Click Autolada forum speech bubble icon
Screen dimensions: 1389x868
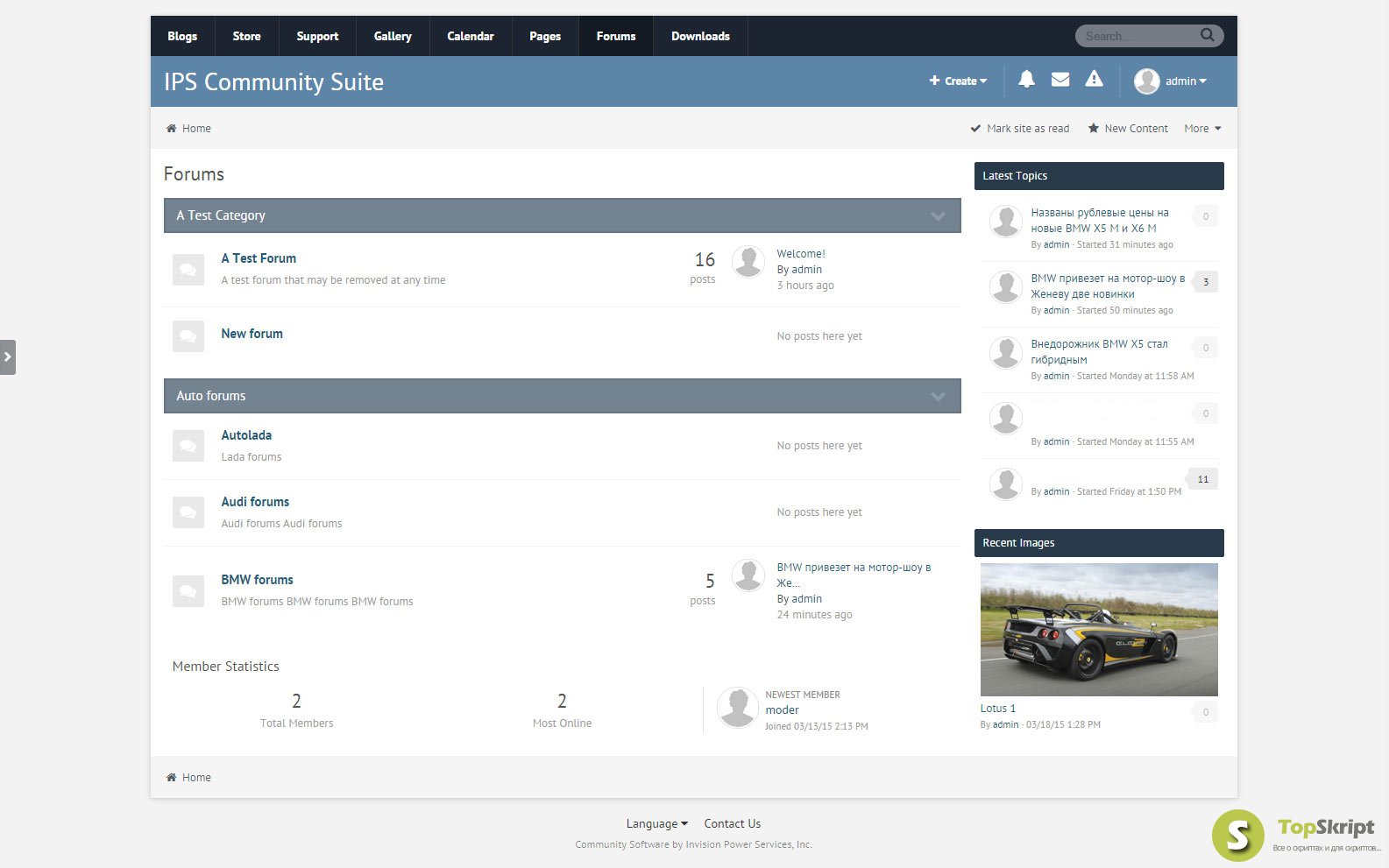coord(188,446)
